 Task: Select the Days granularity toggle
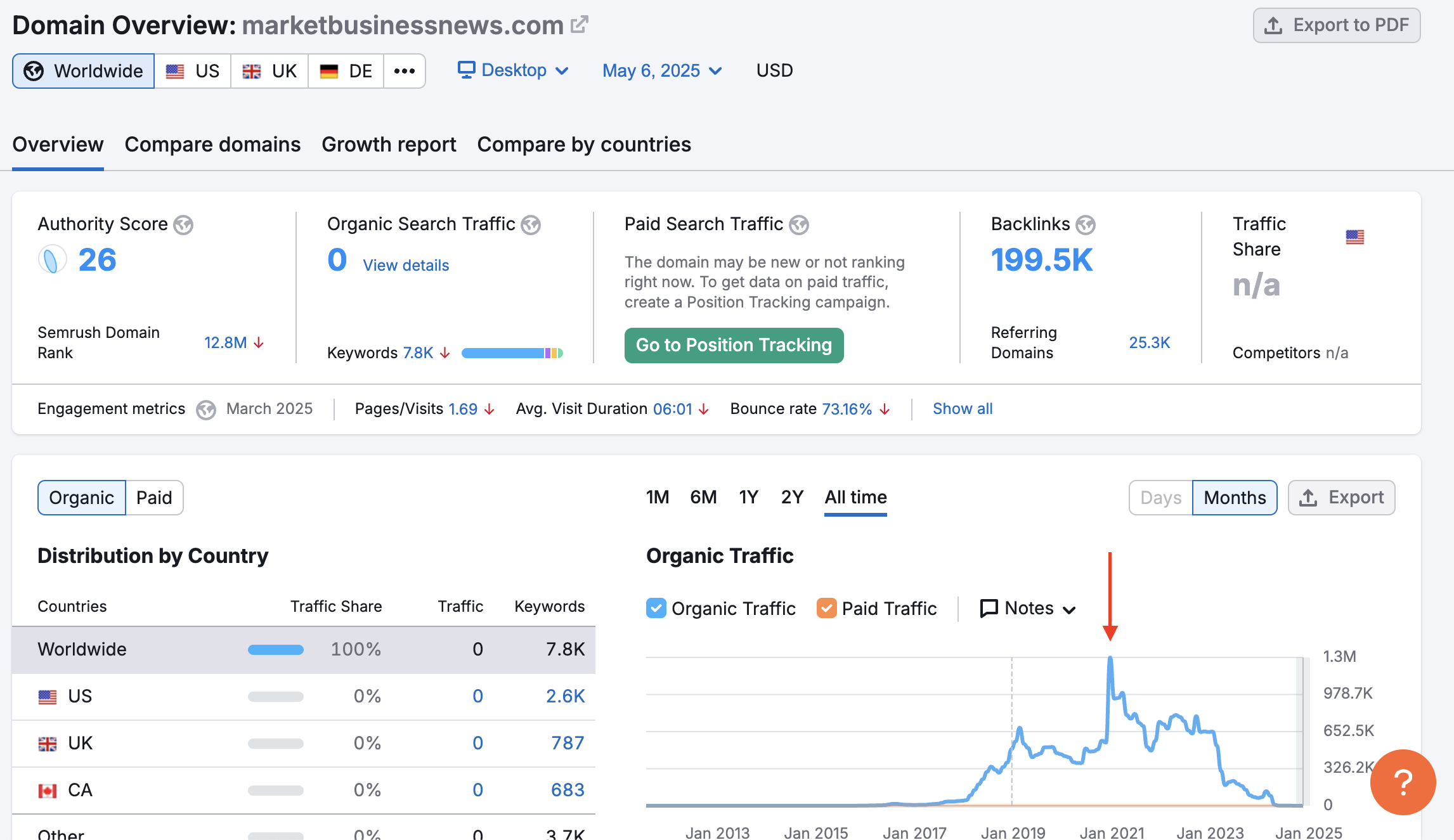point(1160,498)
